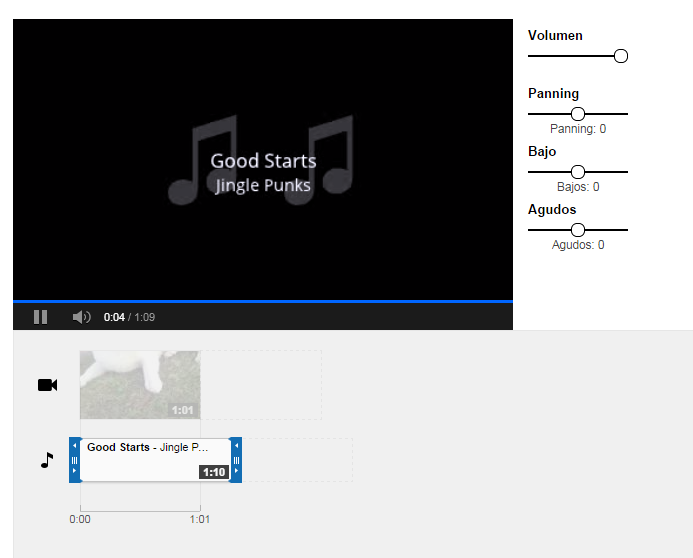Screen dimensions: 693x558
Task: Select the Good Starts audio clip
Action: pos(155,460)
